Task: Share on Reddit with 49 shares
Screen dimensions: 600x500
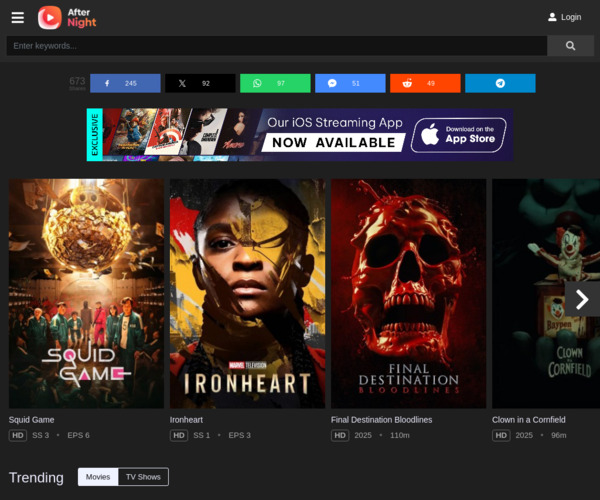Action: tap(425, 83)
